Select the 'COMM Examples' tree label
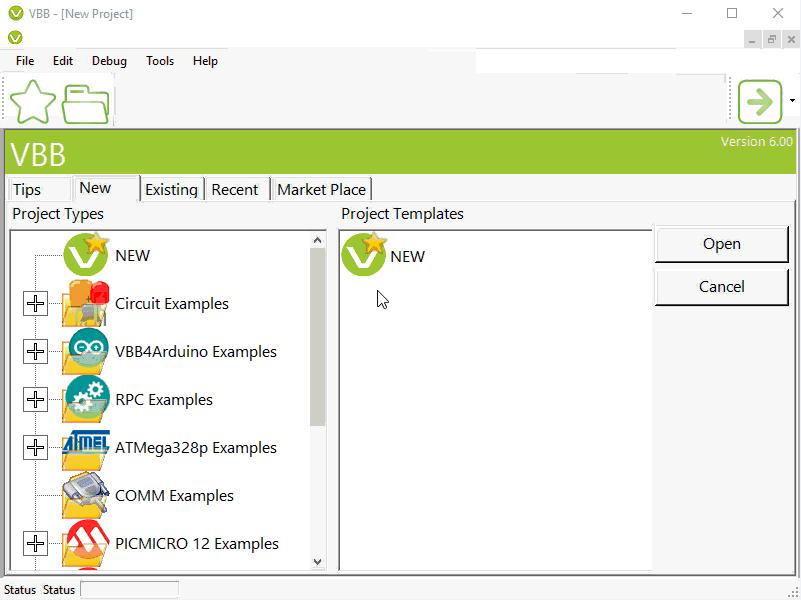Viewport: 801px width, 600px height. (x=174, y=496)
